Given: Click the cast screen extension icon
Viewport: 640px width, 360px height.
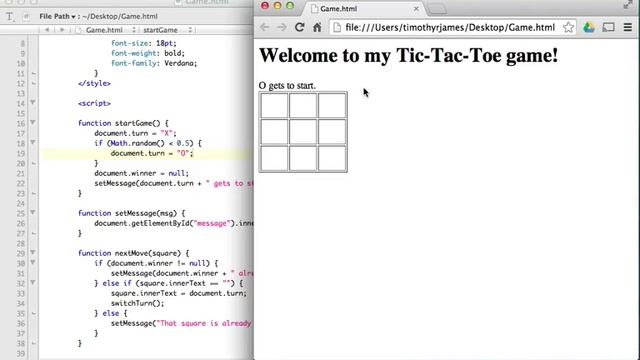Looking at the screenshot, I should [x=608, y=27].
